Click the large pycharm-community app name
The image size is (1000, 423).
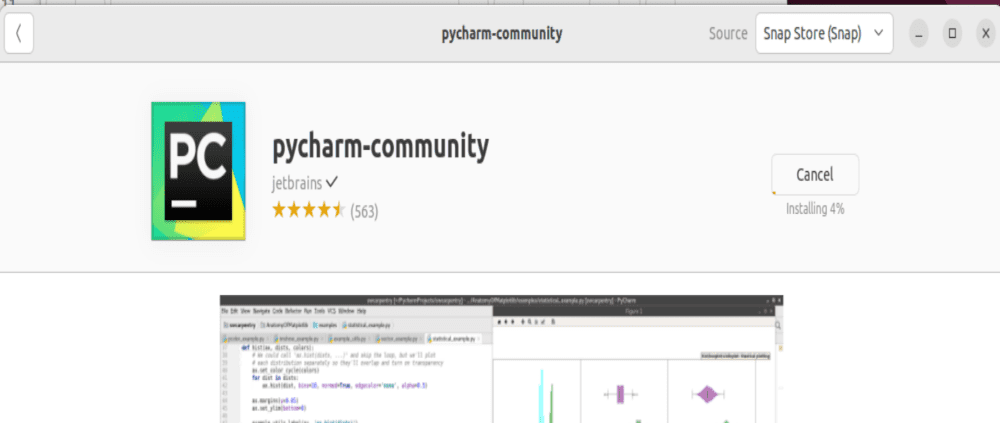[381, 147]
